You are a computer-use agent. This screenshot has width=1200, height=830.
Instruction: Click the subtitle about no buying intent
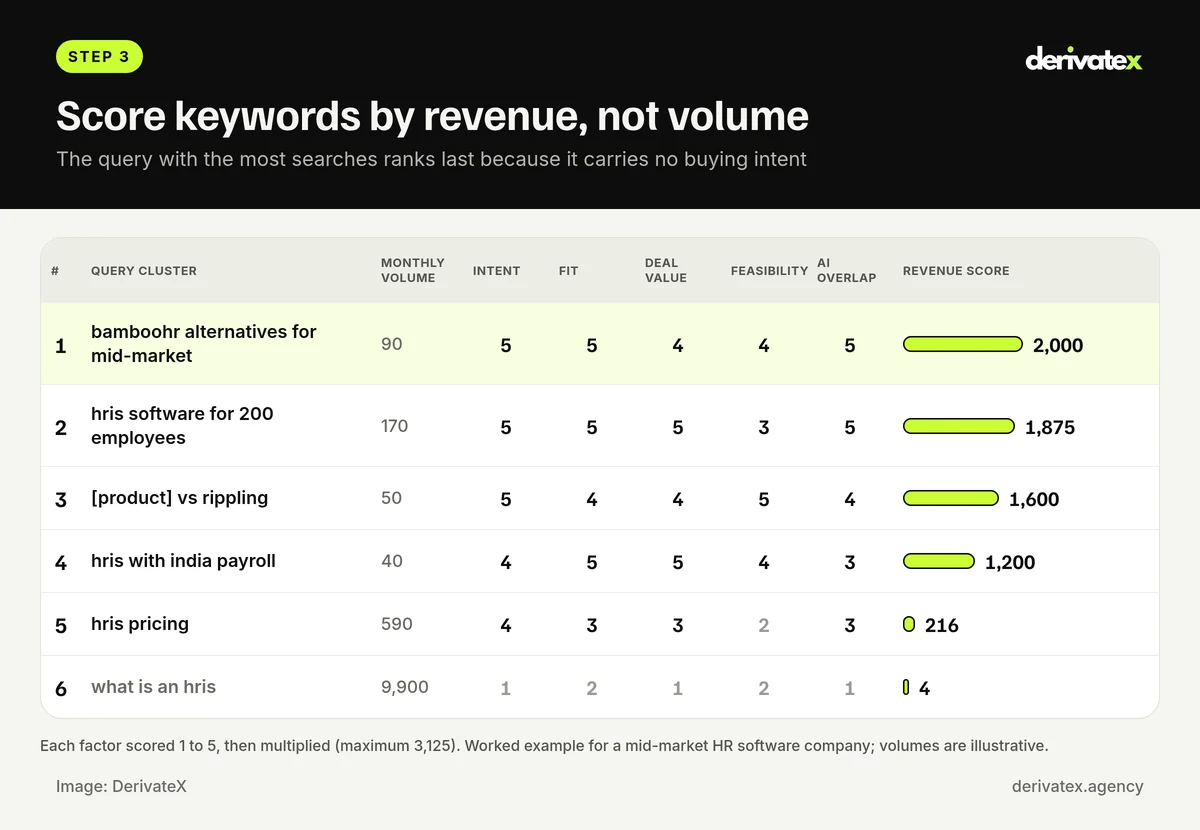point(431,159)
